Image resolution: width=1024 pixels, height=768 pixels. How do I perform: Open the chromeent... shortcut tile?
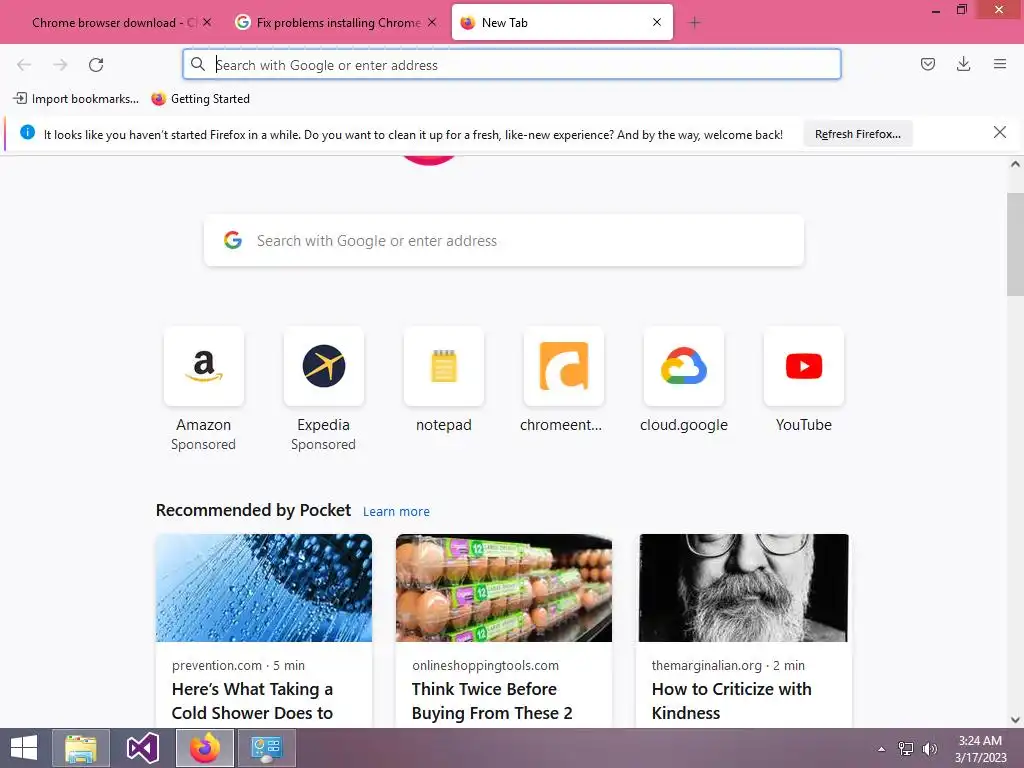564,366
